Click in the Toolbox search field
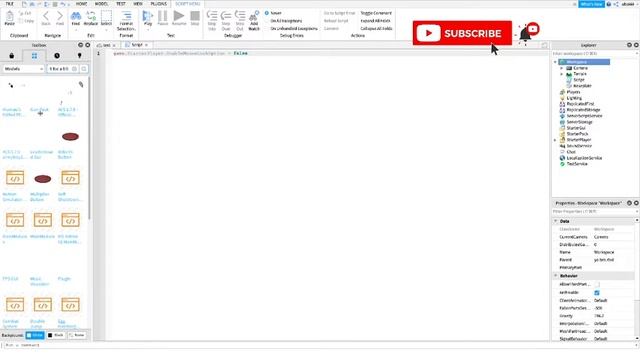This screenshot has width=640, height=360. click(x=62, y=69)
